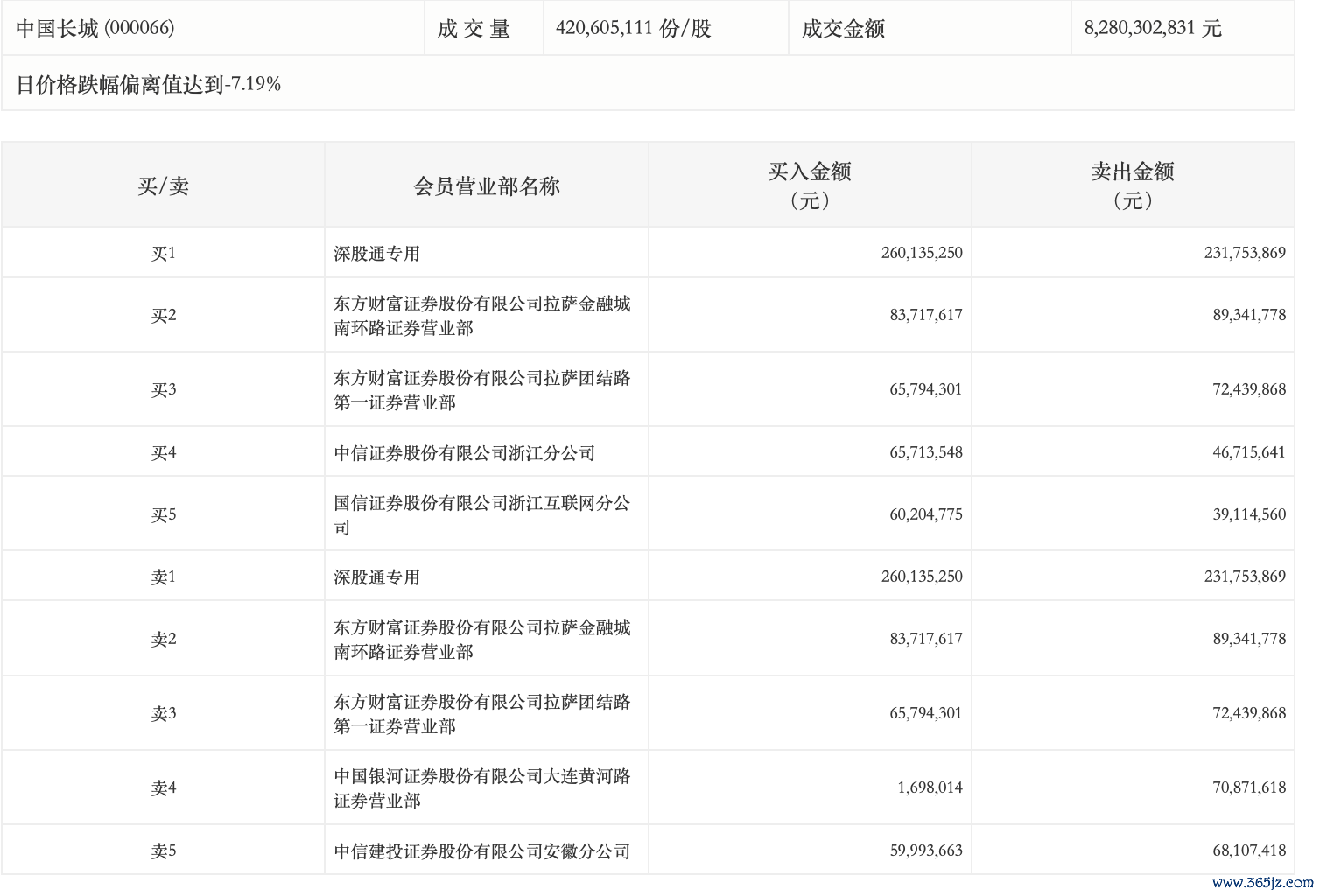Click 深股通专用 in the 卖1 row
The height and width of the screenshot is (896, 1320).
click(x=376, y=577)
